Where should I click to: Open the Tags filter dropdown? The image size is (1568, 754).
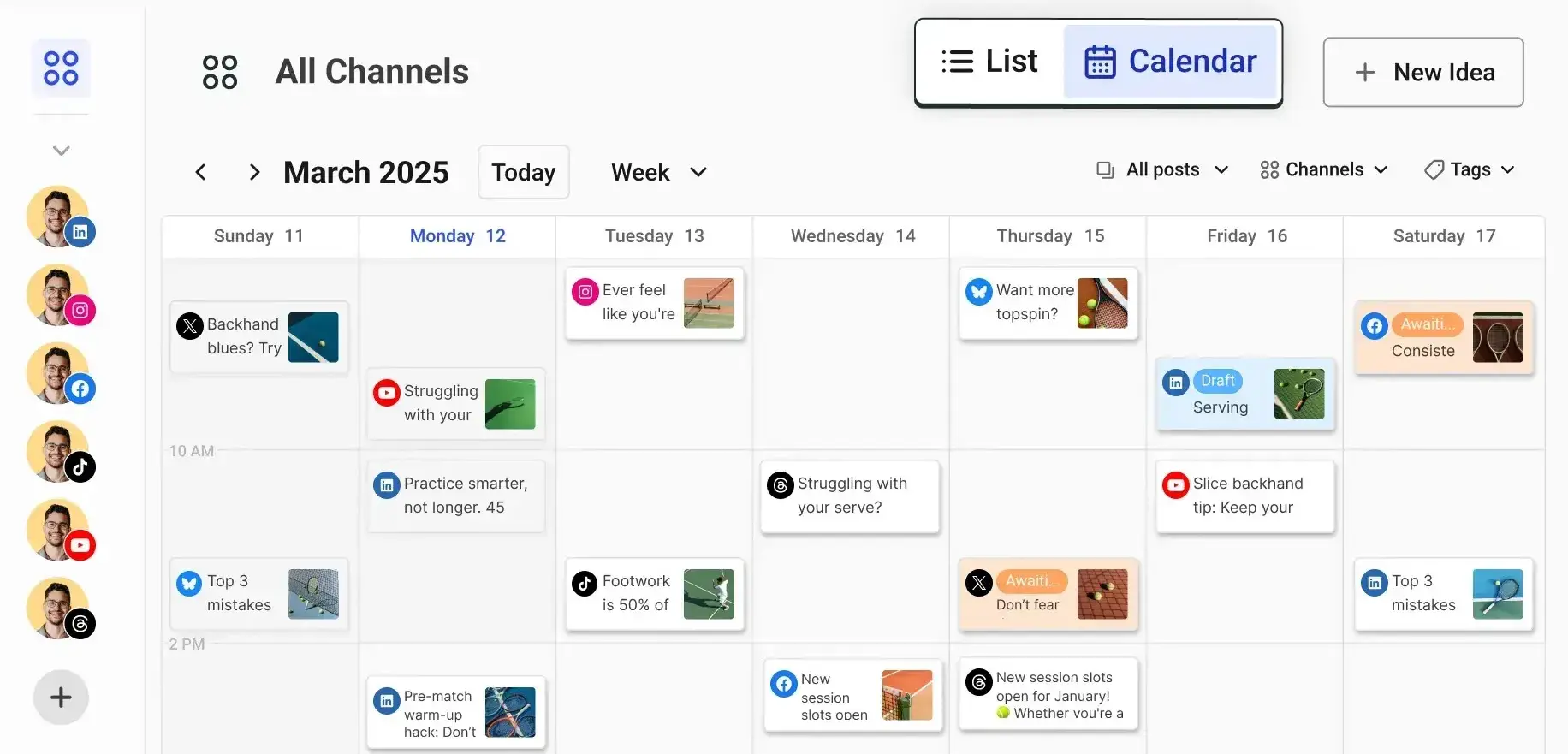pyautogui.click(x=1469, y=169)
